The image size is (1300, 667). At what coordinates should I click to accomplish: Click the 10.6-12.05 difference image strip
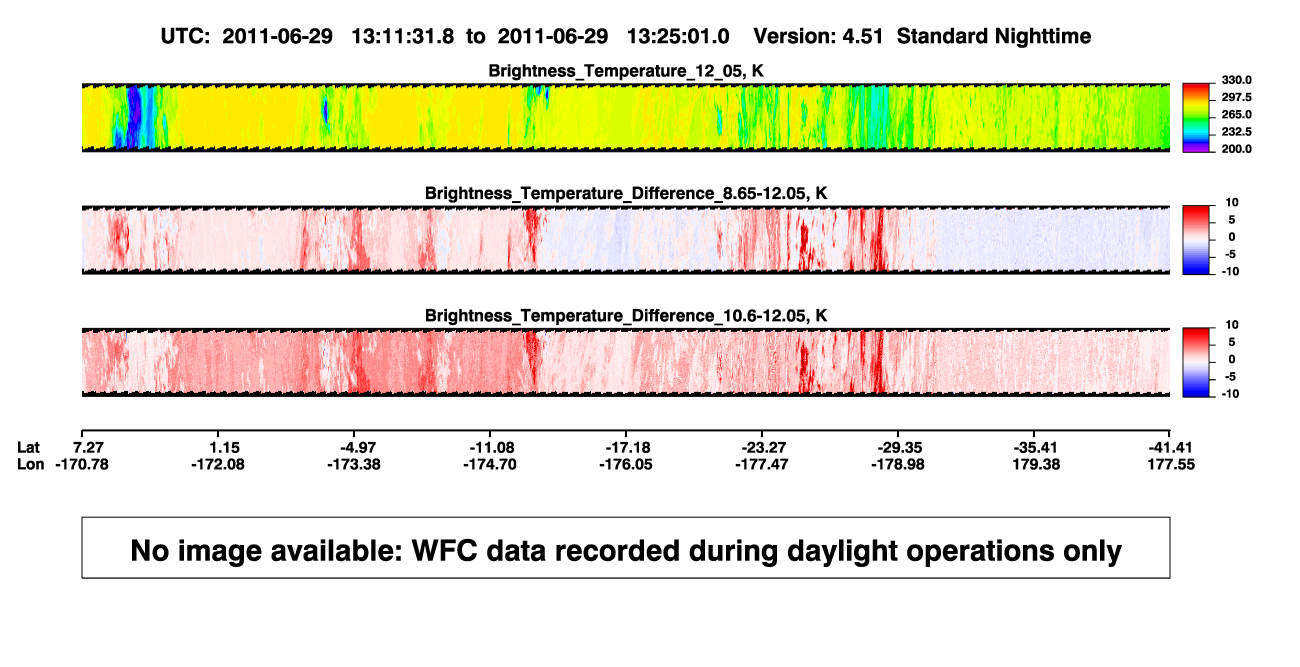(x=626, y=362)
